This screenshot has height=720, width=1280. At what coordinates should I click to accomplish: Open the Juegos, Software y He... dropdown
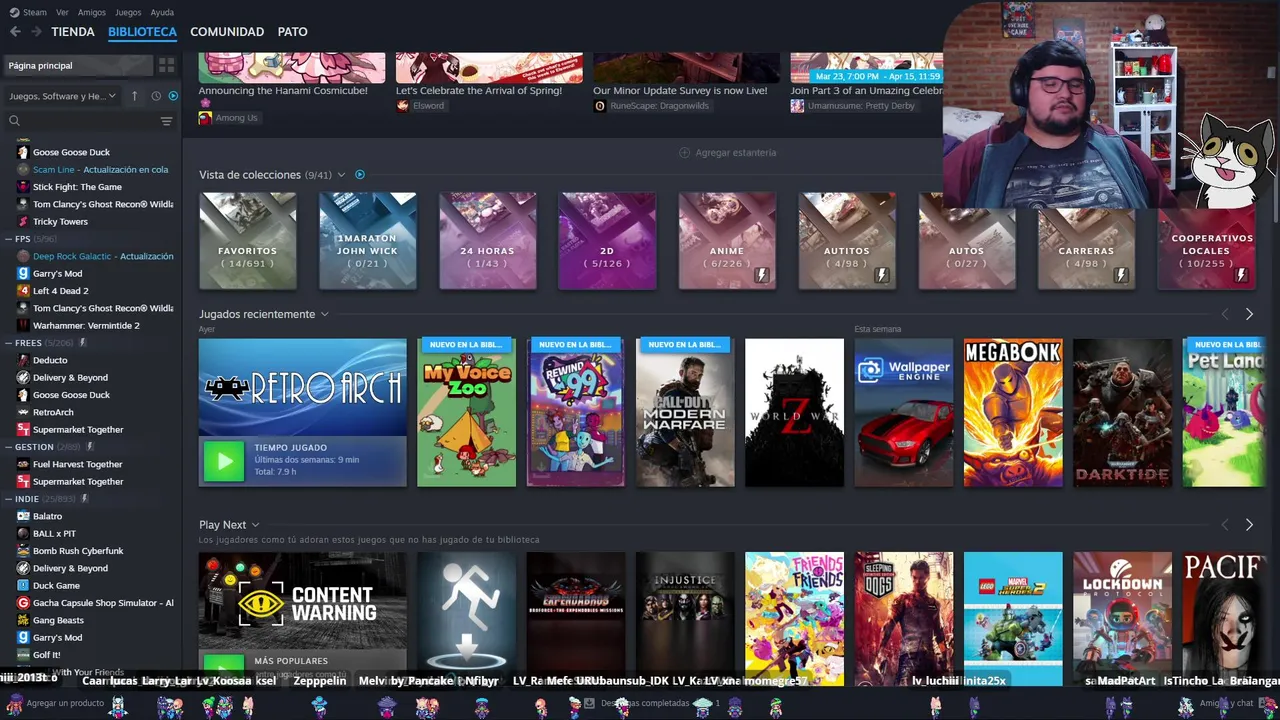coord(62,96)
